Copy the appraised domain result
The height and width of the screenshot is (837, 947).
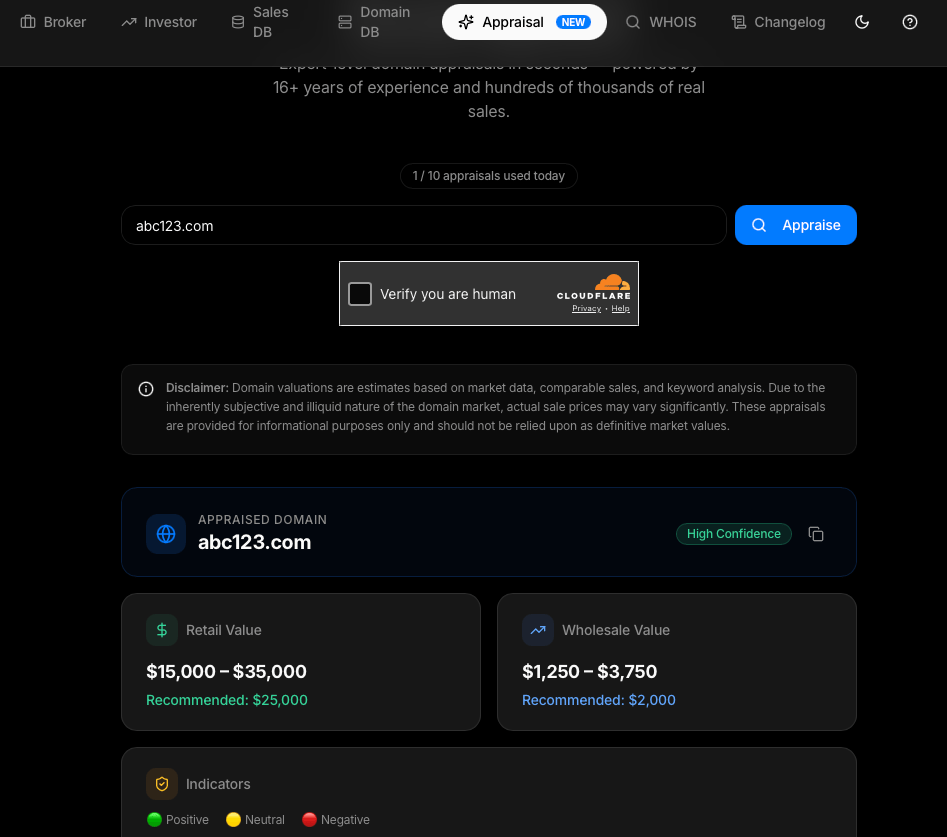[816, 534]
